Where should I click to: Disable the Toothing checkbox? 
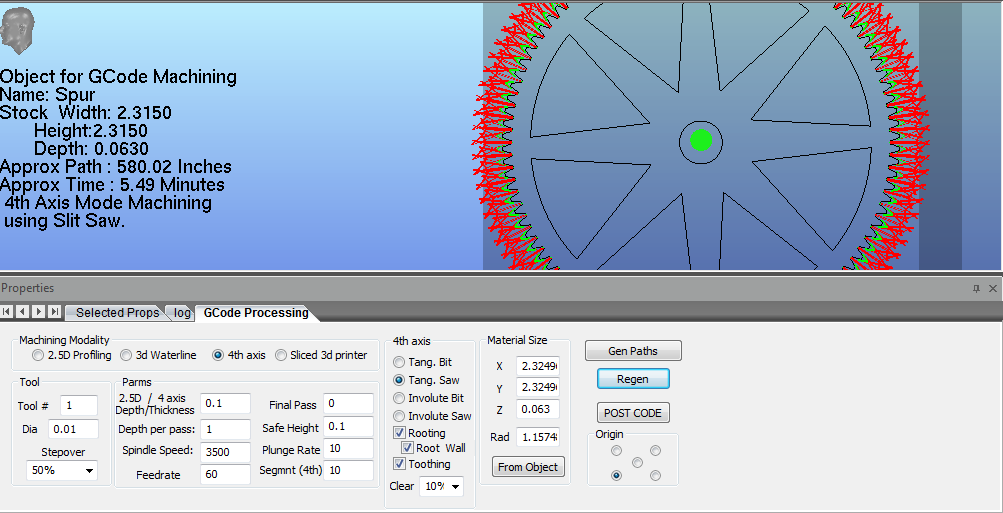click(400, 464)
